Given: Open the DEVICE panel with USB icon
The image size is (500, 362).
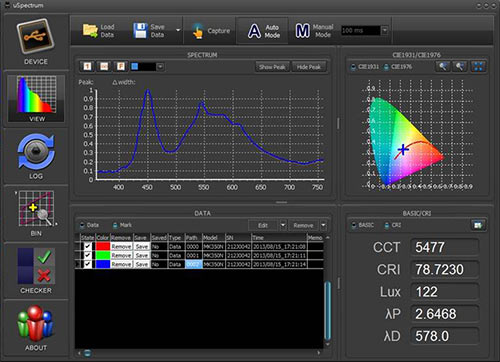Looking at the screenshot, I should [x=36, y=42].
